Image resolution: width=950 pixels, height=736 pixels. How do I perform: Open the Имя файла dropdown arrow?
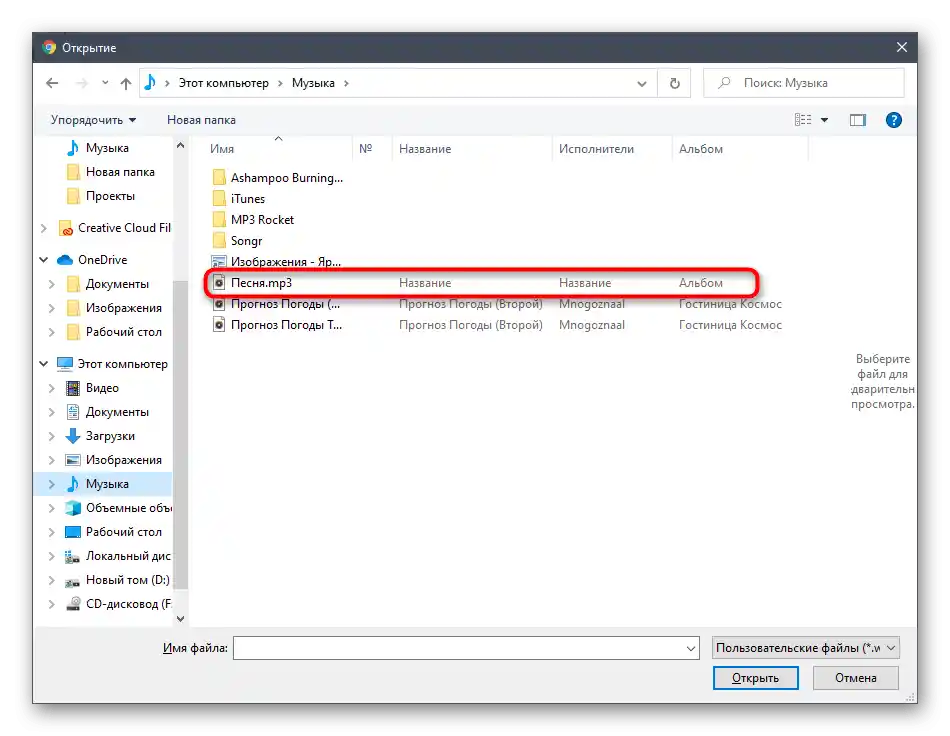pyautogui.click(x=691, y=648)
